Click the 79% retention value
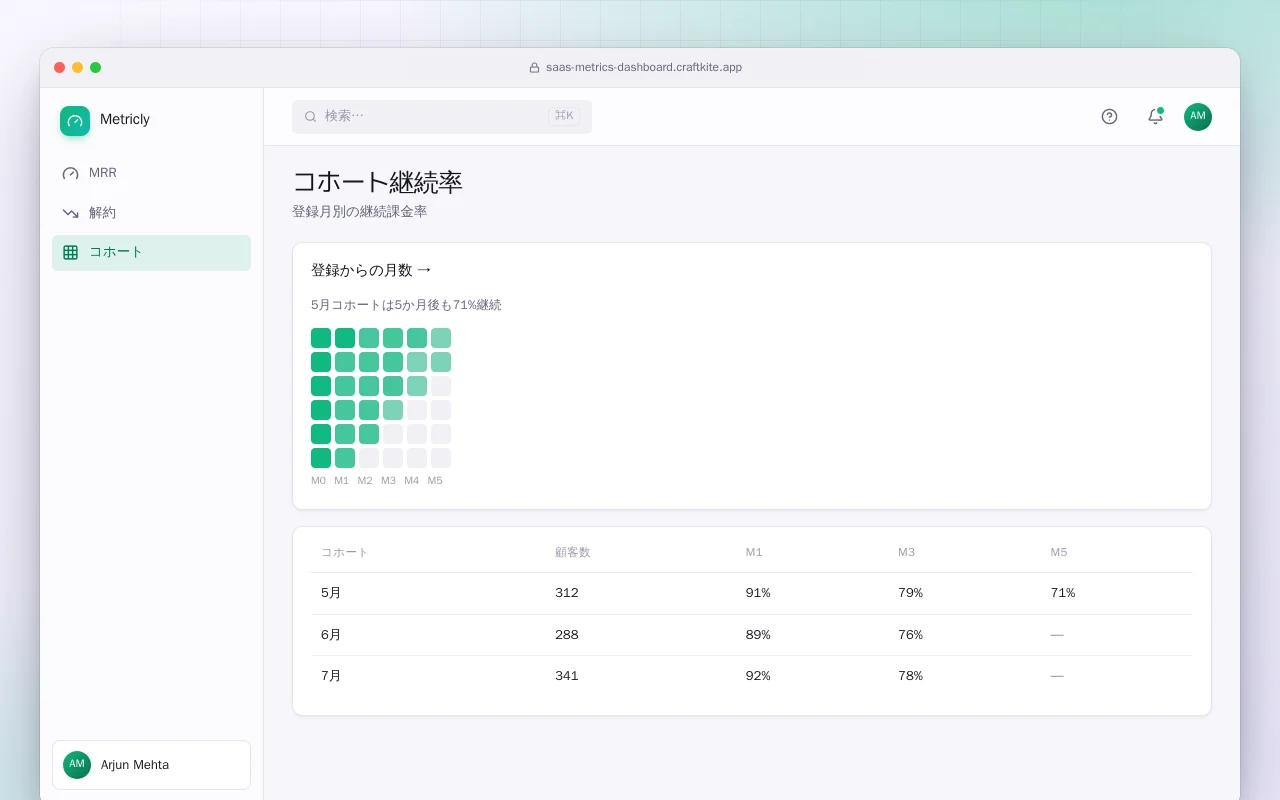This screenshot has height=800, width=1280. click(x=910, y=593)
